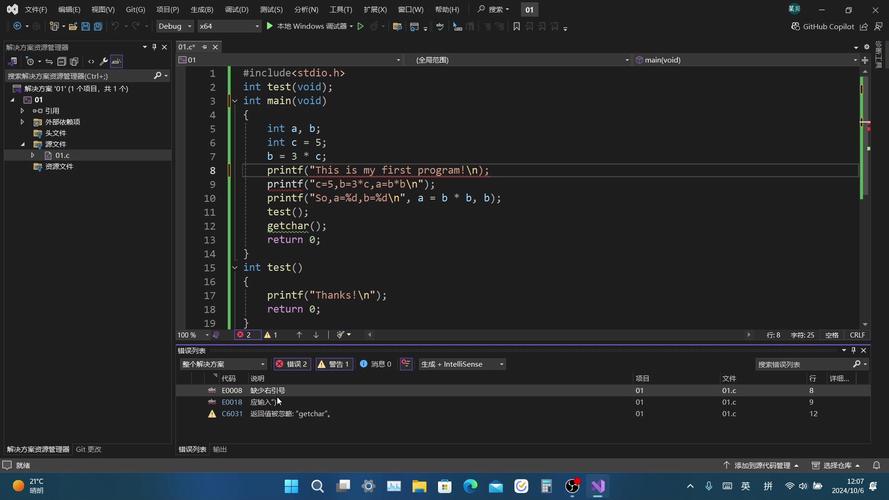Click the Save All icon
The image size is (889, 500).
point(98,26)
